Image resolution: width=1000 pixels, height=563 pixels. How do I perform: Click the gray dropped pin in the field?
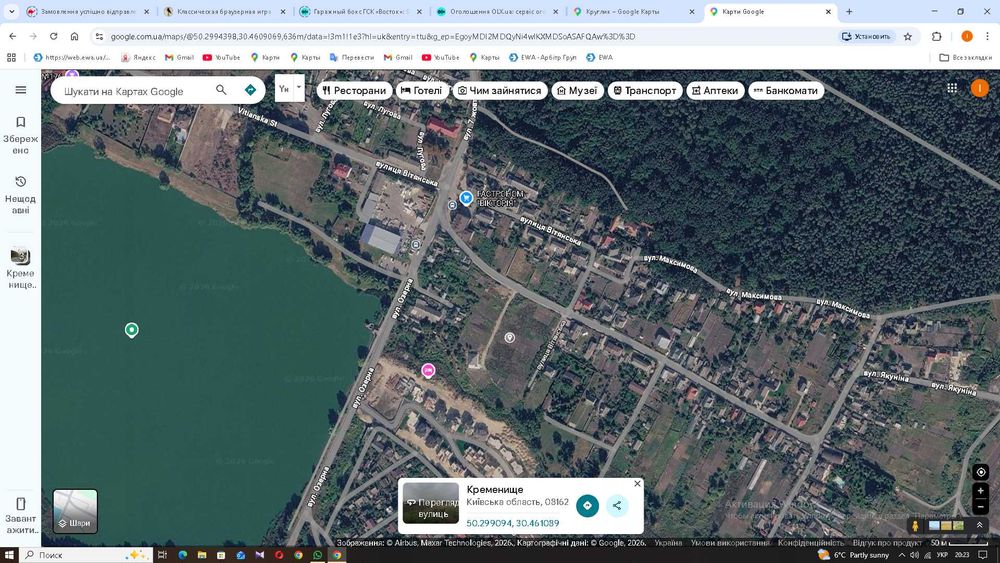(510, 337)
